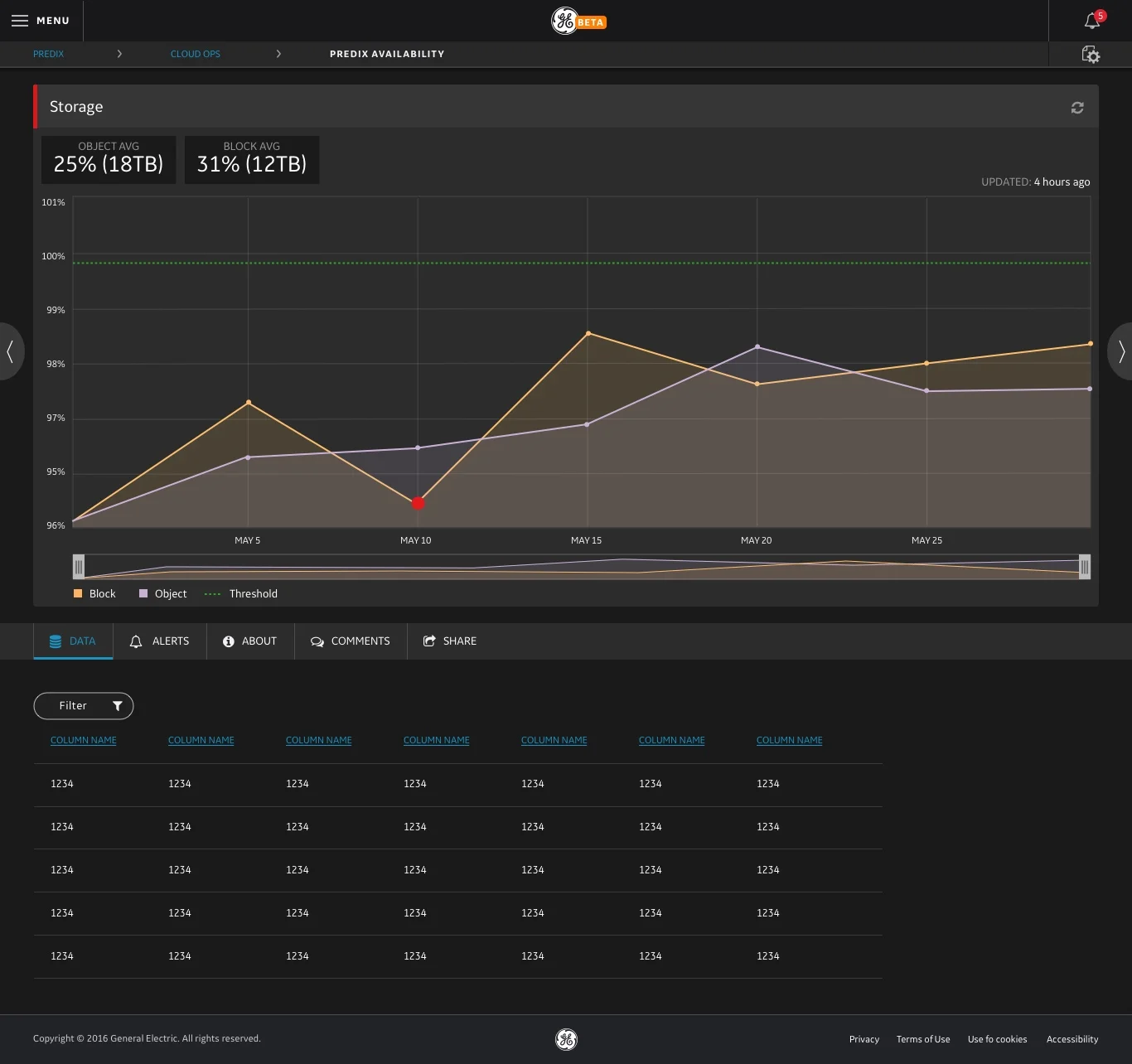Switch to the COMMENTS tab

click(351, 641)
